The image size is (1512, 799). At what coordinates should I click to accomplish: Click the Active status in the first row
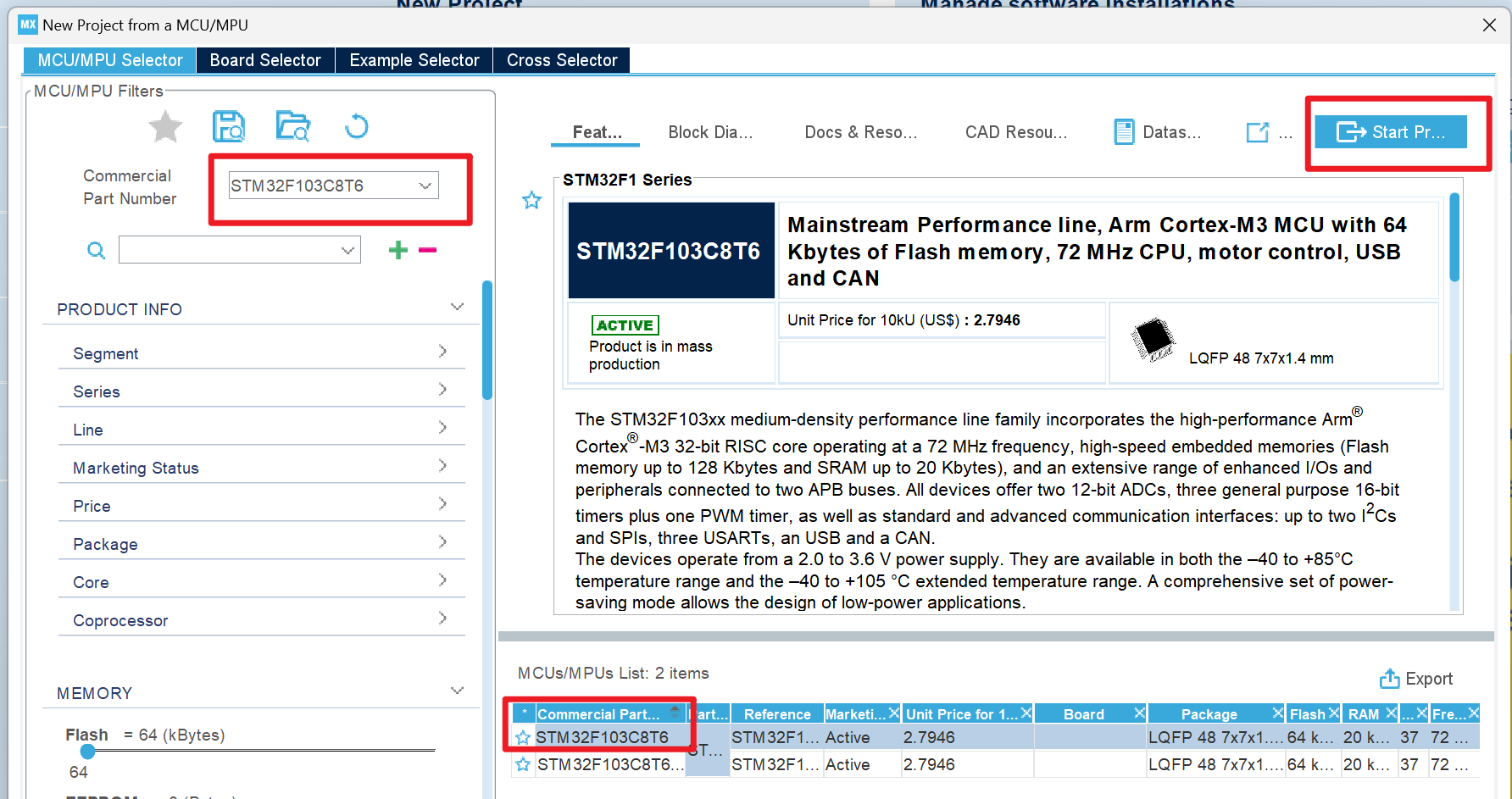(x=848, y=737)
